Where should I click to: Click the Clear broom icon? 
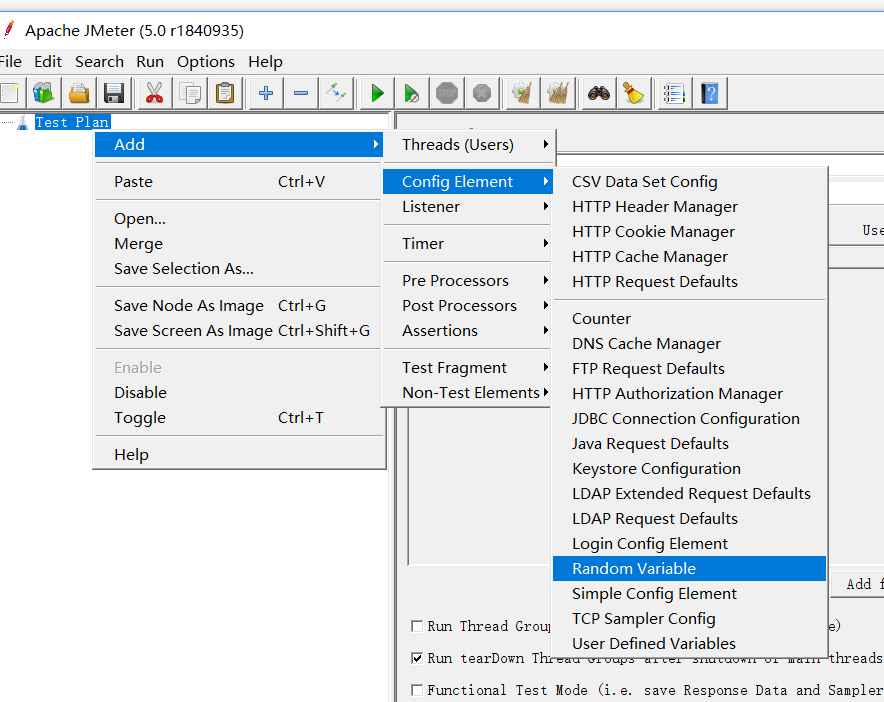[522, 93]
